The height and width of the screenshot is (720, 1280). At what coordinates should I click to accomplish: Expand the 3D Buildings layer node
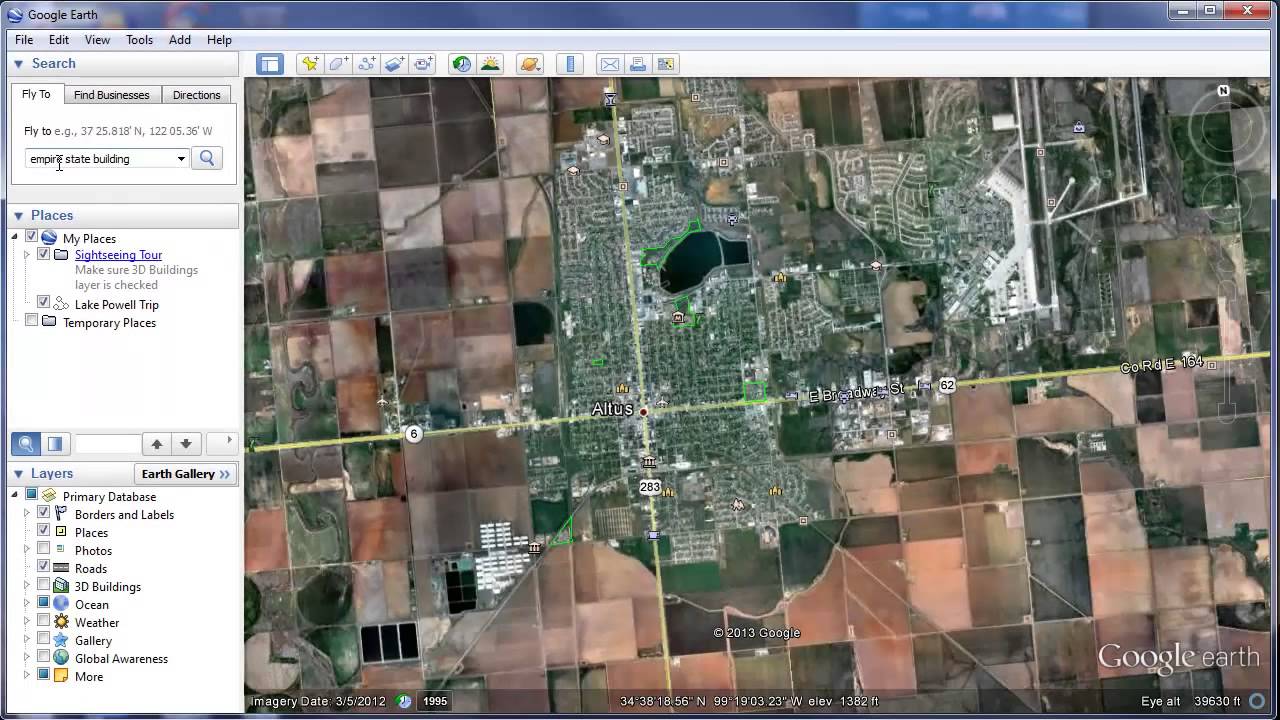tap(27, 585)
